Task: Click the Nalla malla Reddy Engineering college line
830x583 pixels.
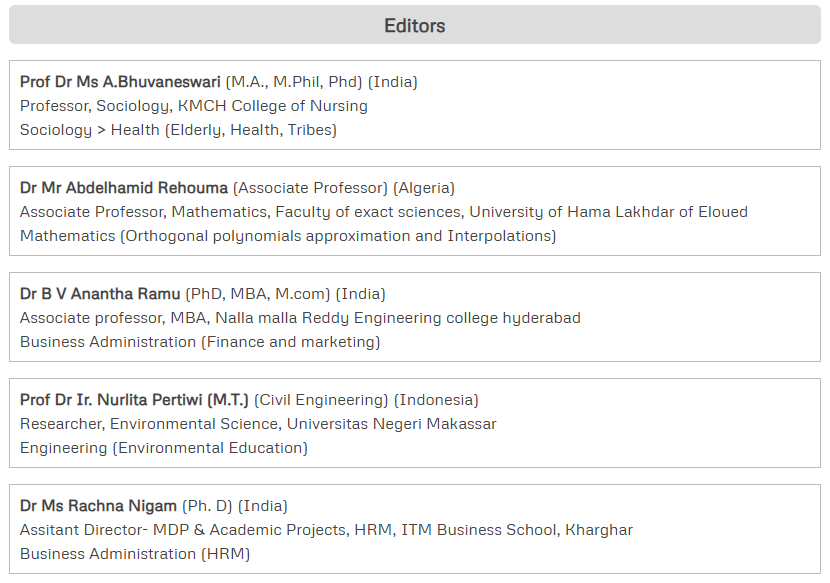Action: (300, 318)
